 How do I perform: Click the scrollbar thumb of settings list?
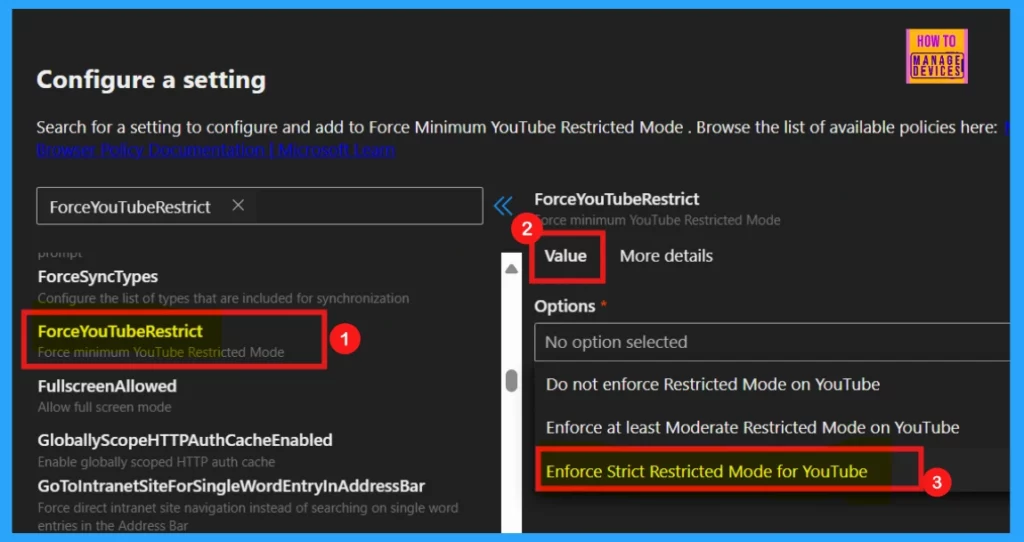511,381
